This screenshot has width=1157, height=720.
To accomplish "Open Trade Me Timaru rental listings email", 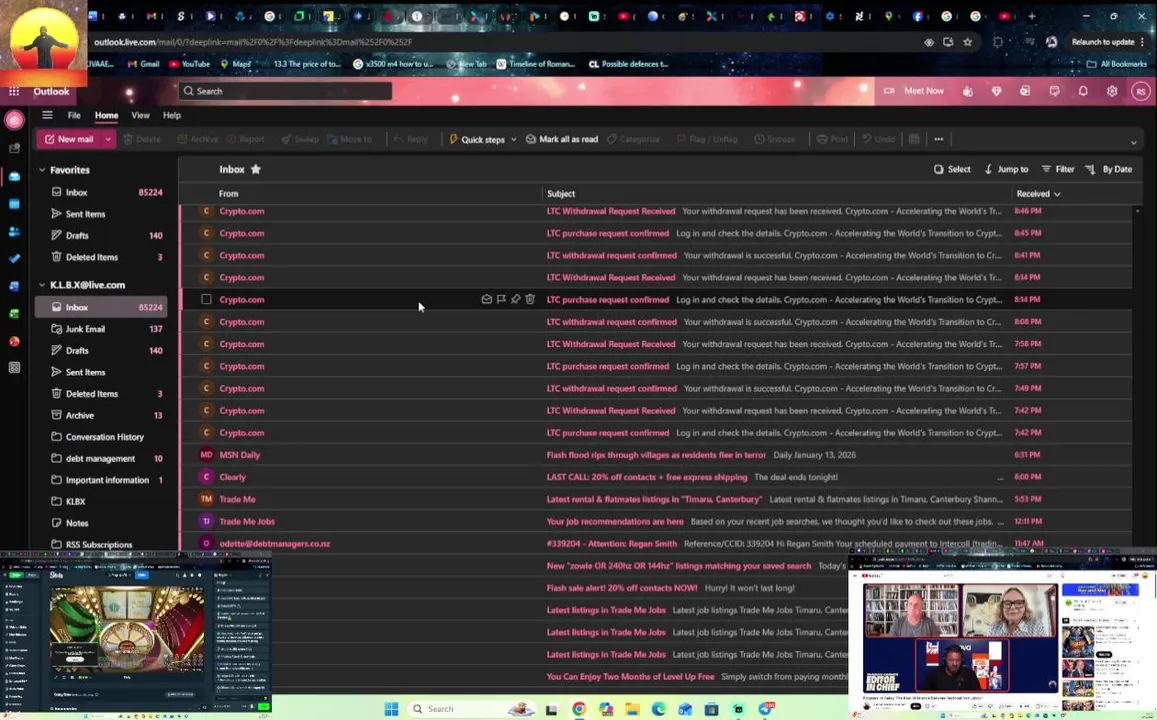I will 655,499.
